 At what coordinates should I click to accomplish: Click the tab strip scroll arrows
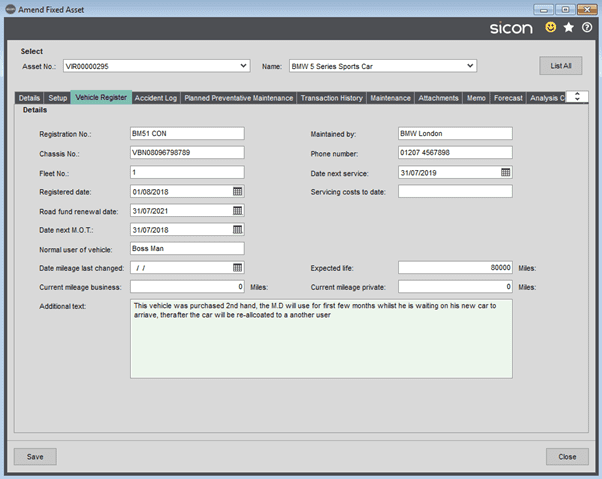pos(577,97)
